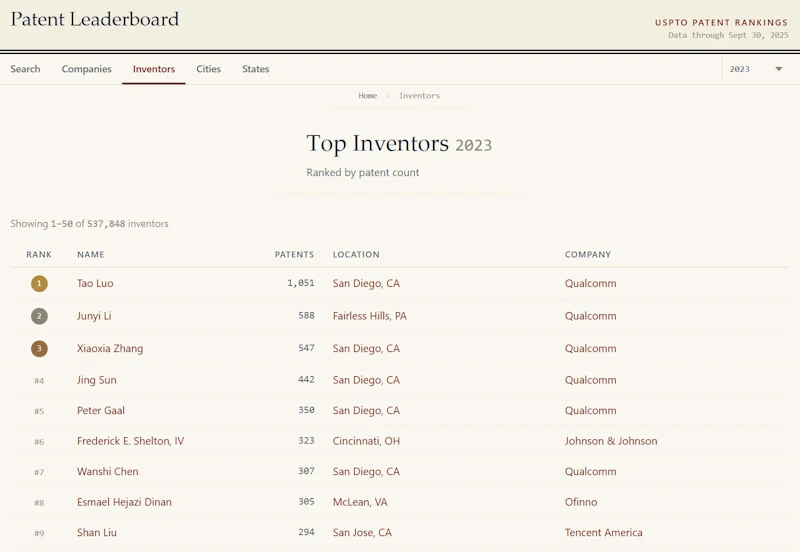The width and height of the screenshot is (800, 552).
Task: Open inventor Jing Sun's profile
Action: coord(96,380)
